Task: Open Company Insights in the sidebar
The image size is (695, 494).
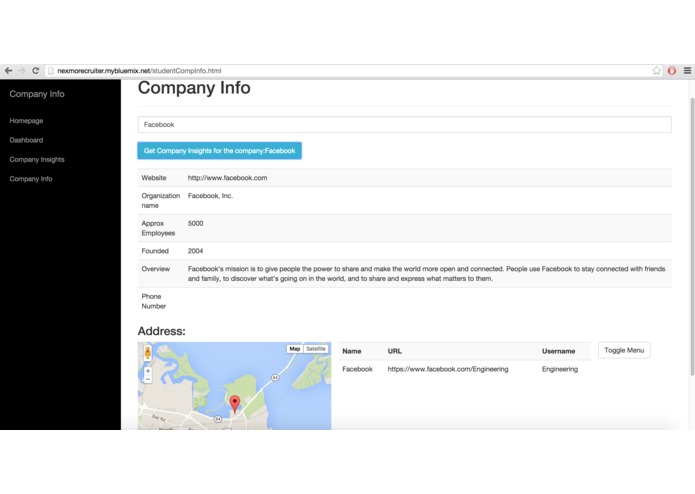Action: click(x=37, y=159)
